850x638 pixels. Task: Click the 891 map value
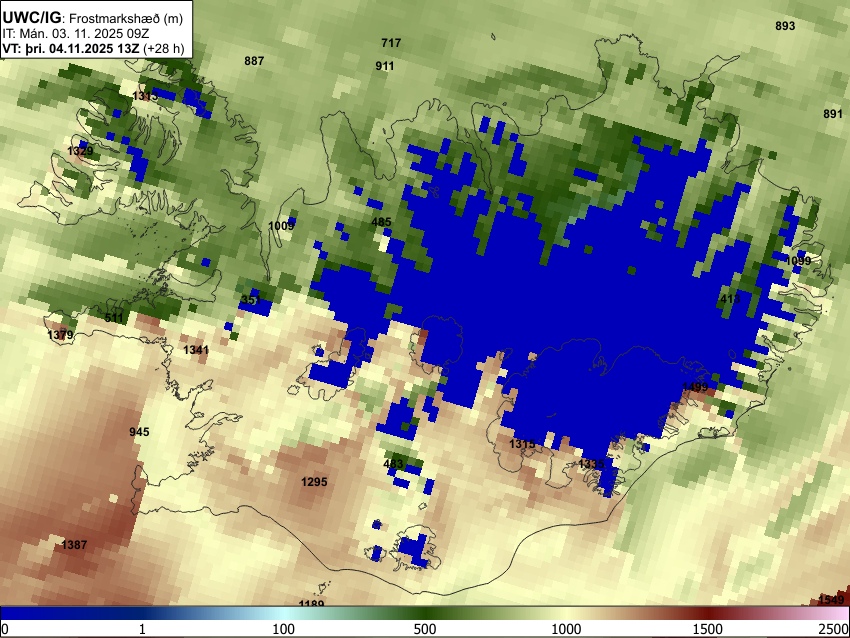(x=833, y=114)
